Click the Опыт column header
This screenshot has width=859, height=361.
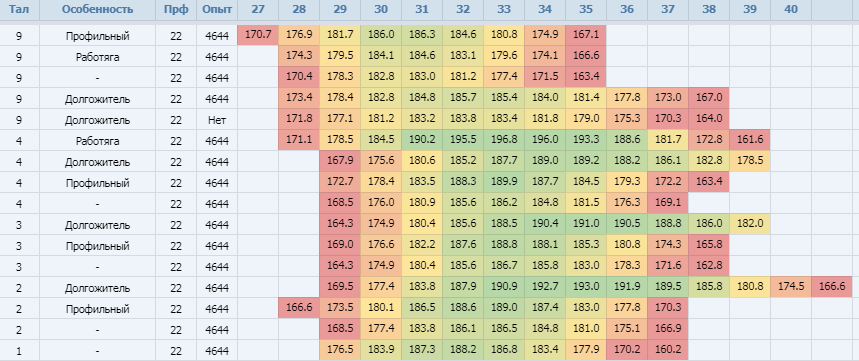(x=217, y=9)
